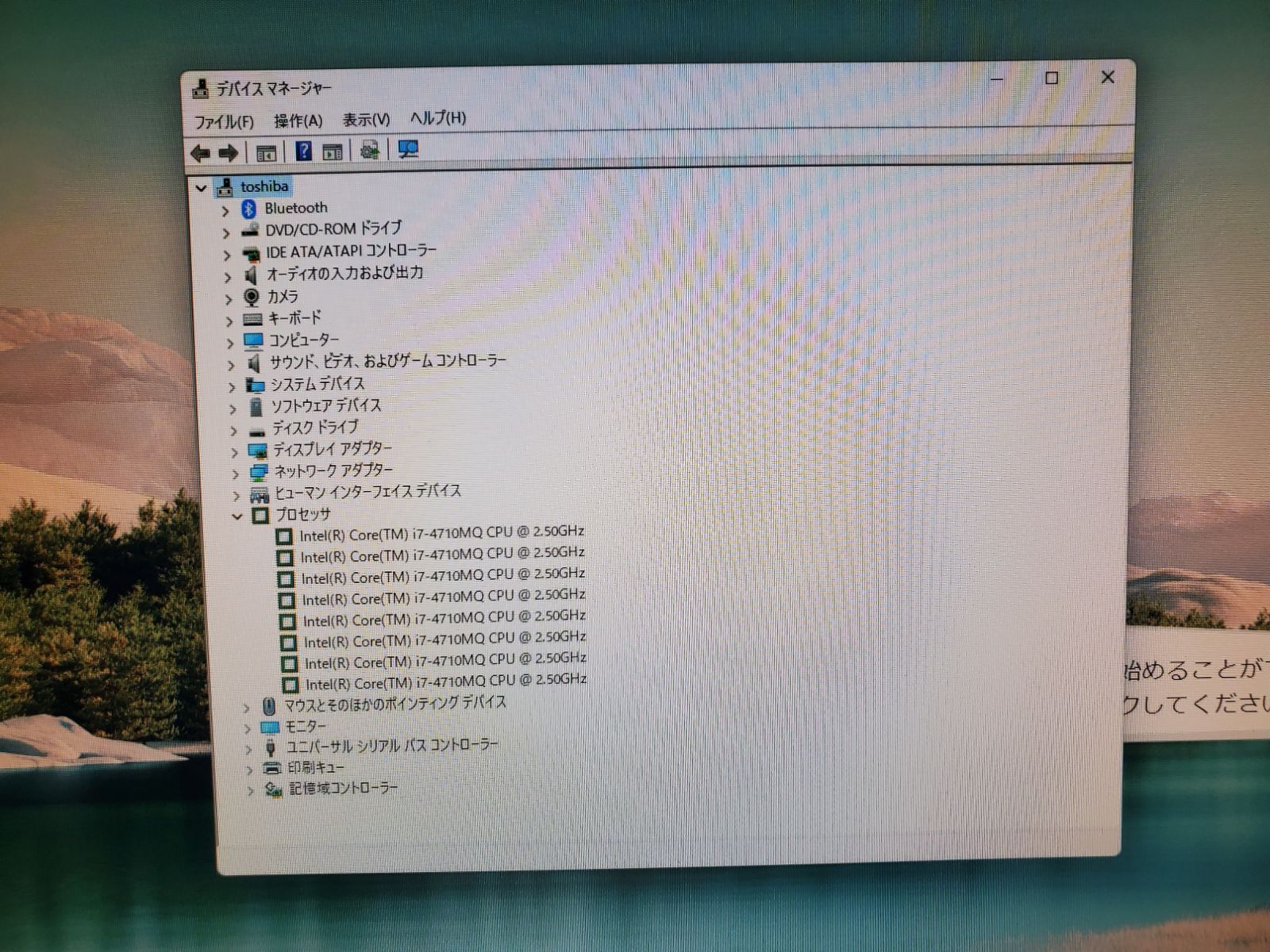Image resolution: width=1270 pixels, height=952 pixels.
Task: Click the USB icon next to ユニバーサル シリアル バス コントローラー
Action: pyautogui.click(x=271, y=747)
